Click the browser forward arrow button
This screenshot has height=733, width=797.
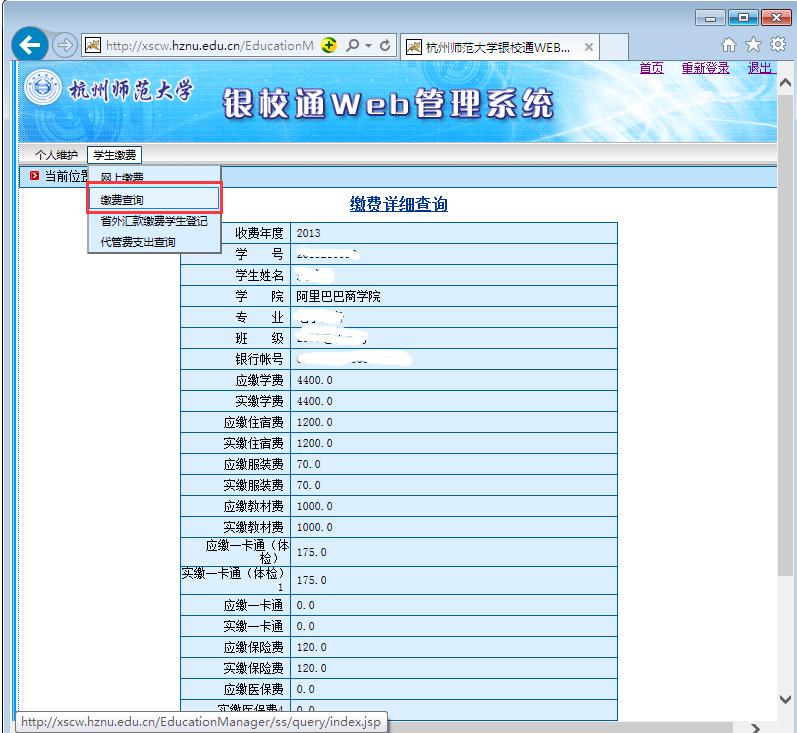coord(62,46)
